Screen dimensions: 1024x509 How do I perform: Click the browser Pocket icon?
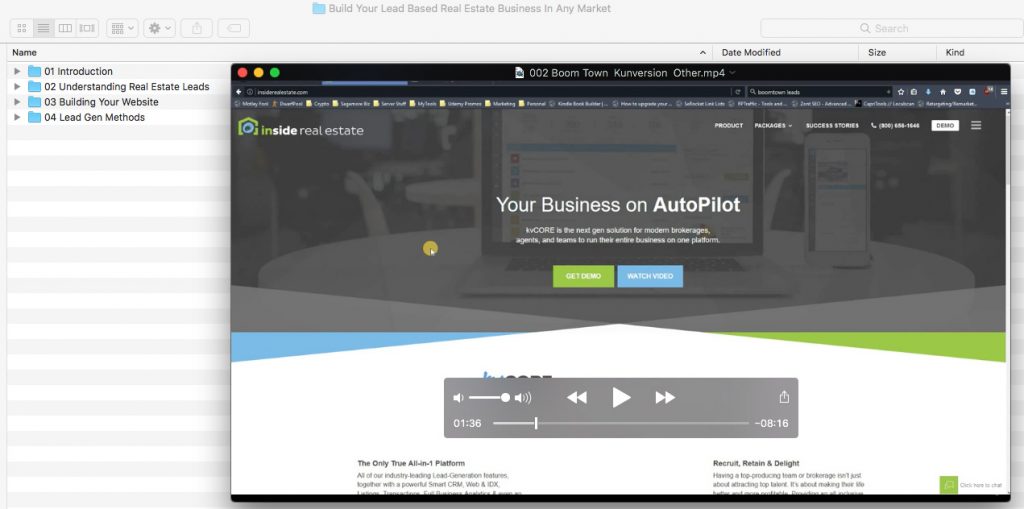click(x=957, y=92)
